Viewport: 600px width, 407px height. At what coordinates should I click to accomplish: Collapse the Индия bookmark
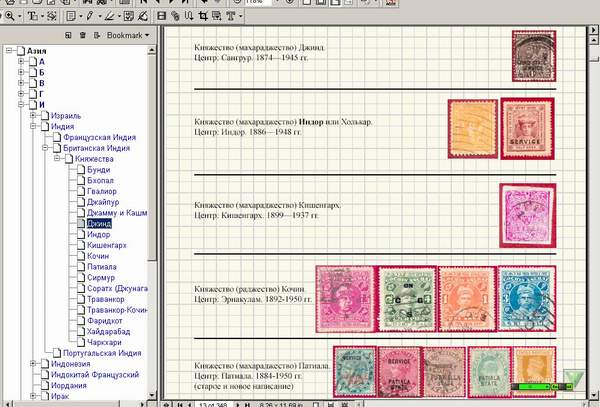tap(33, 126)
